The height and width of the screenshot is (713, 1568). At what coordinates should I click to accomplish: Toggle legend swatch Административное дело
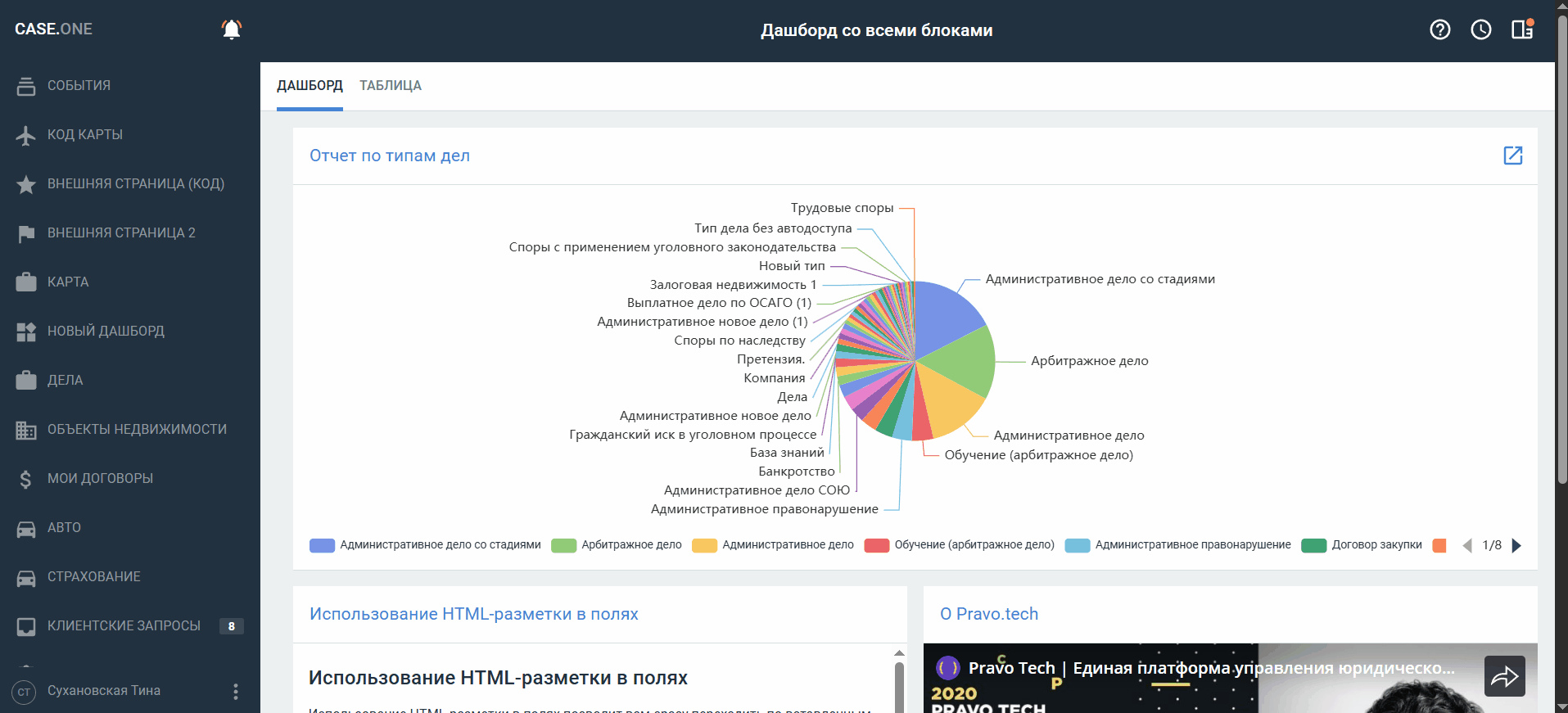[704, 545]
